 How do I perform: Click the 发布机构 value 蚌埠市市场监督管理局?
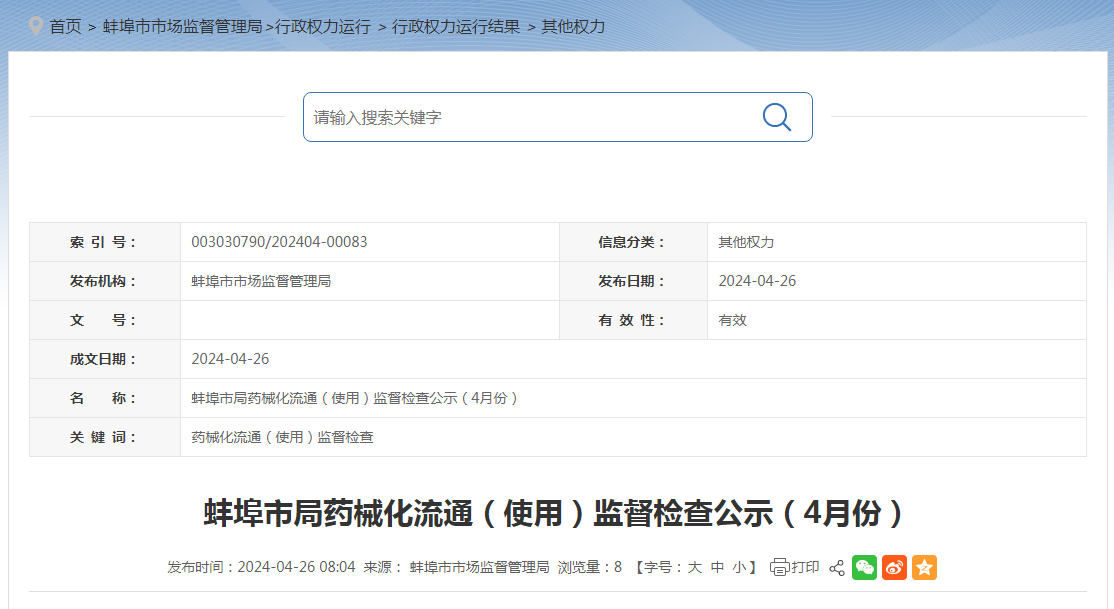261,281
